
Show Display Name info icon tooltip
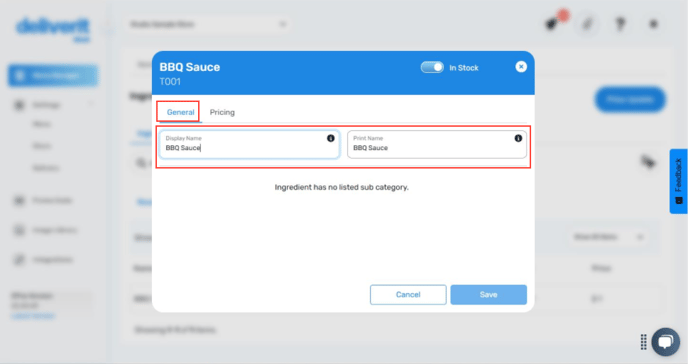coord(330,138)
